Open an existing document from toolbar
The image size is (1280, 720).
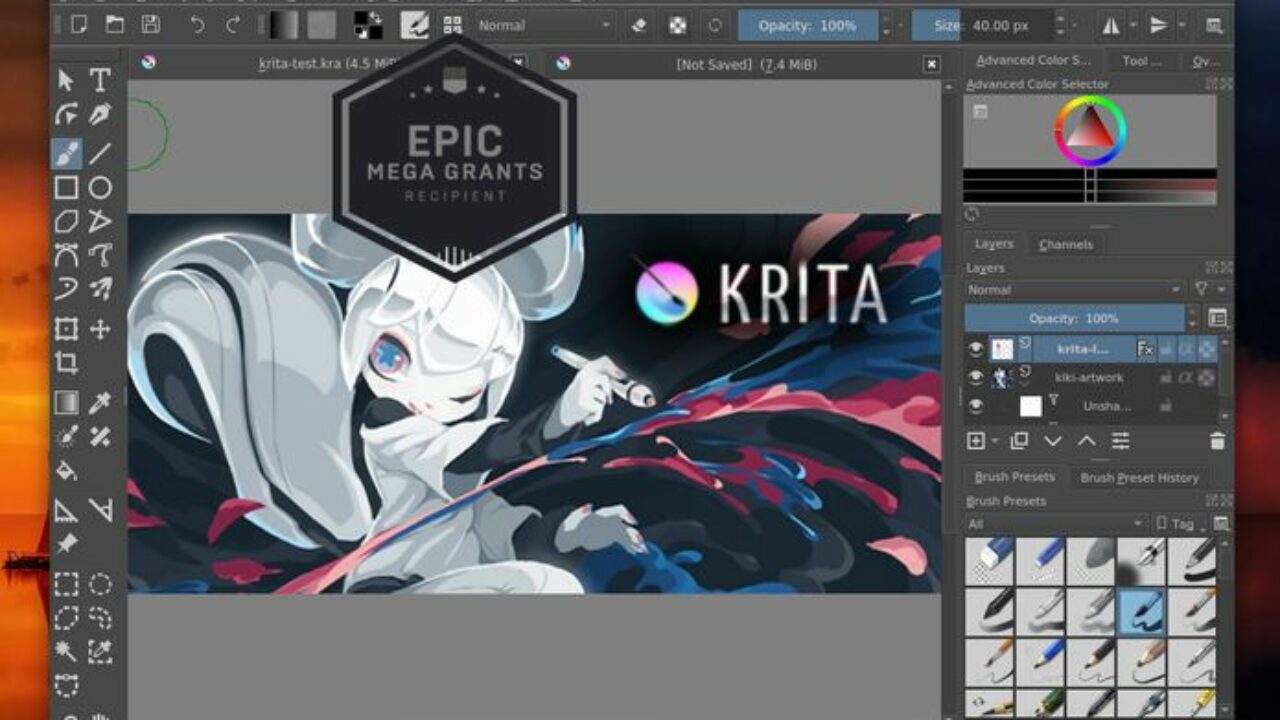coord(115,25)
